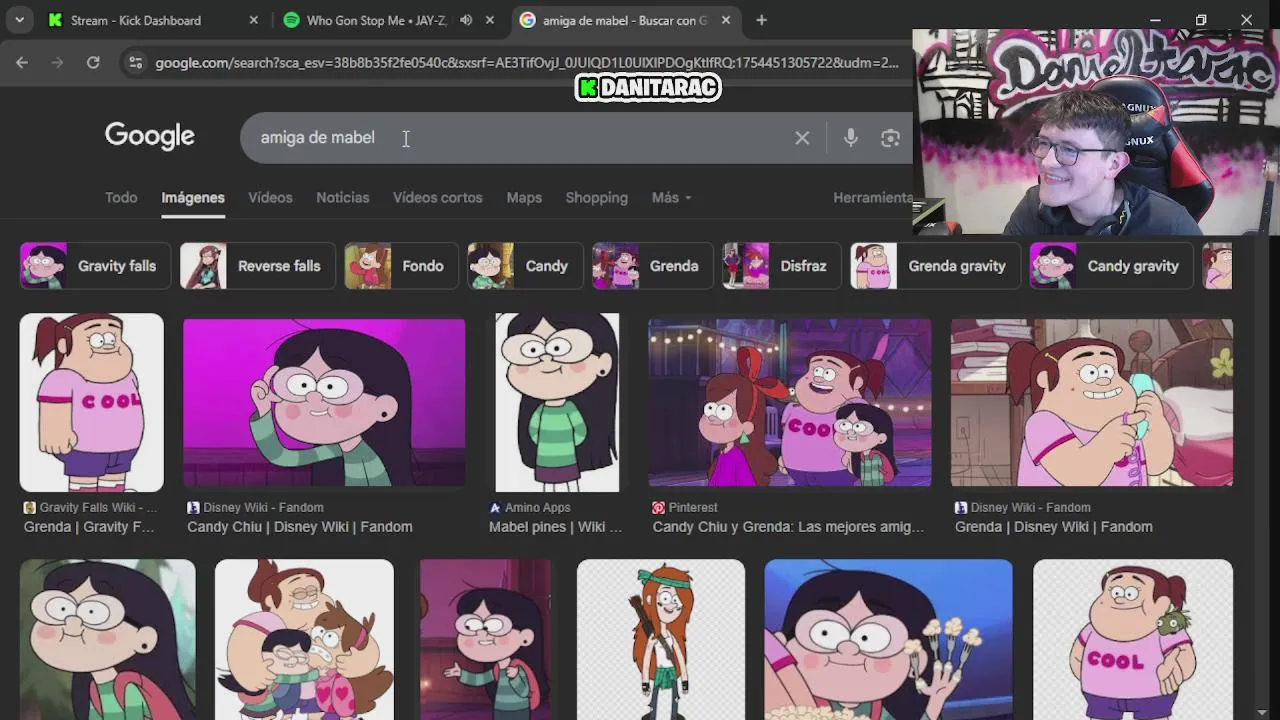The width and height of the screenshot is (1280, 720).
Task: Click Grenda | Disney Wiki | Fandom title
Action: pos(1054,527)
